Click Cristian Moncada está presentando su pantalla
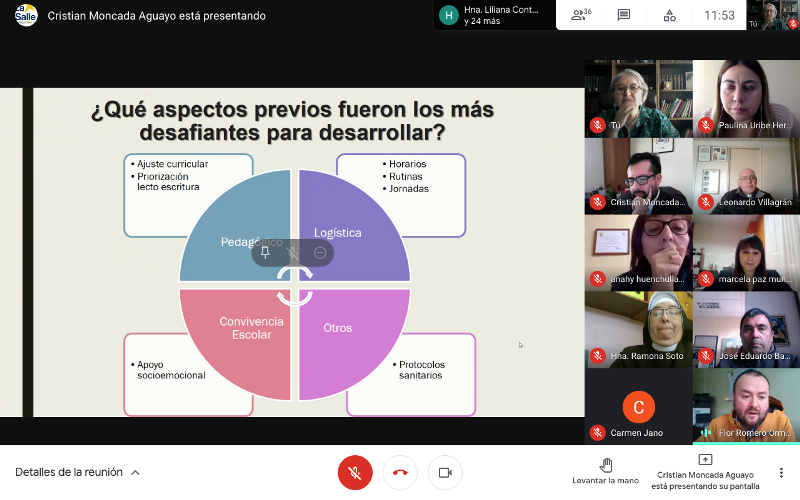800x500 pixels. click(x=705, y=471)
